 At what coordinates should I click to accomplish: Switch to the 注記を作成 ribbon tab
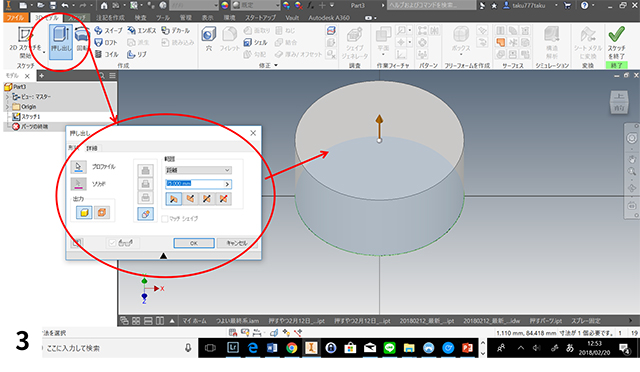110,18
